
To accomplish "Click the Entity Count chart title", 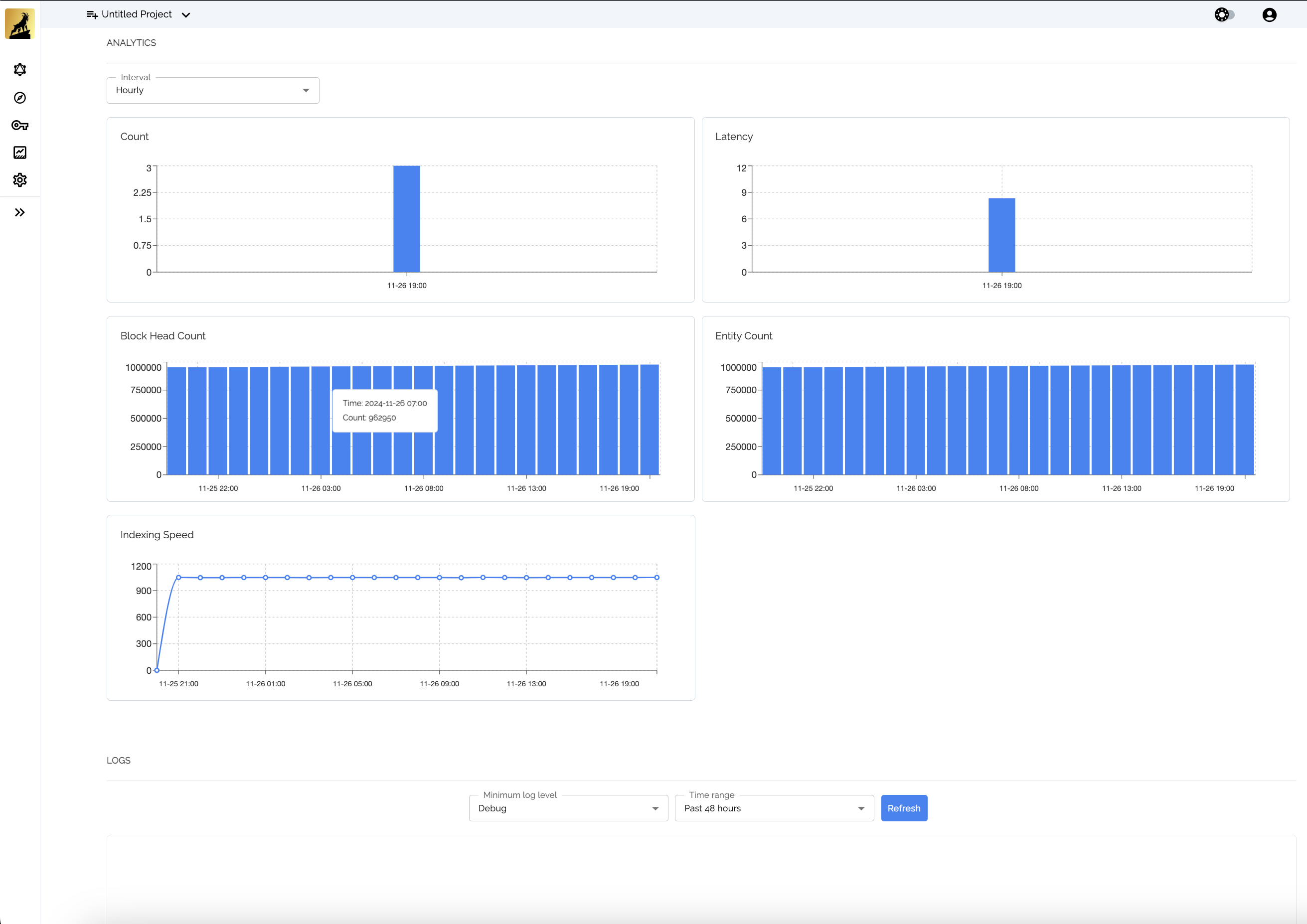I will tap(743, 336).
